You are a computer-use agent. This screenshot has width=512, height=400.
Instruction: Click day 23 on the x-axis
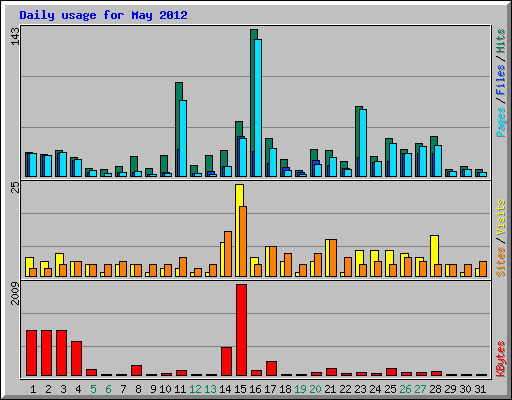tap(360, 389)
